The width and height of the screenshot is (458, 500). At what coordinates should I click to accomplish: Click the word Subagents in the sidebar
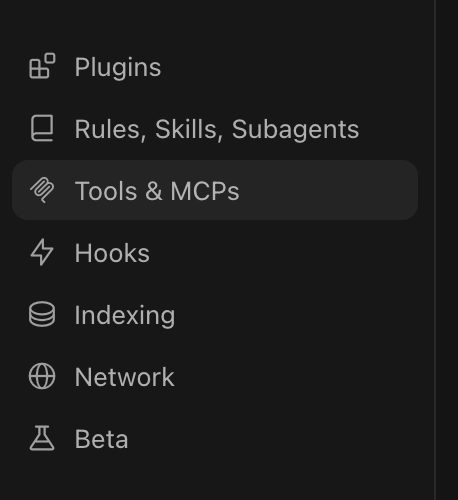(295, 129)
